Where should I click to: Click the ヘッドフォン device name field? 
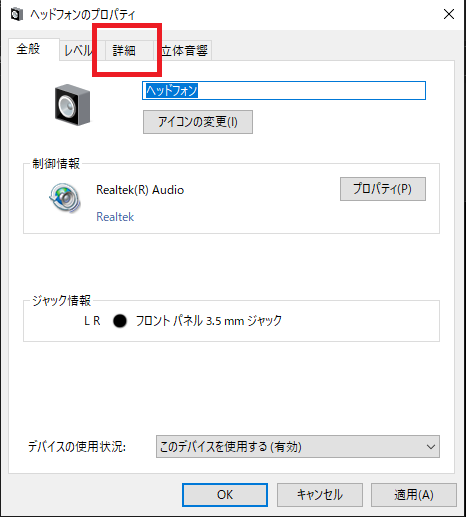[x=284, y=90]
